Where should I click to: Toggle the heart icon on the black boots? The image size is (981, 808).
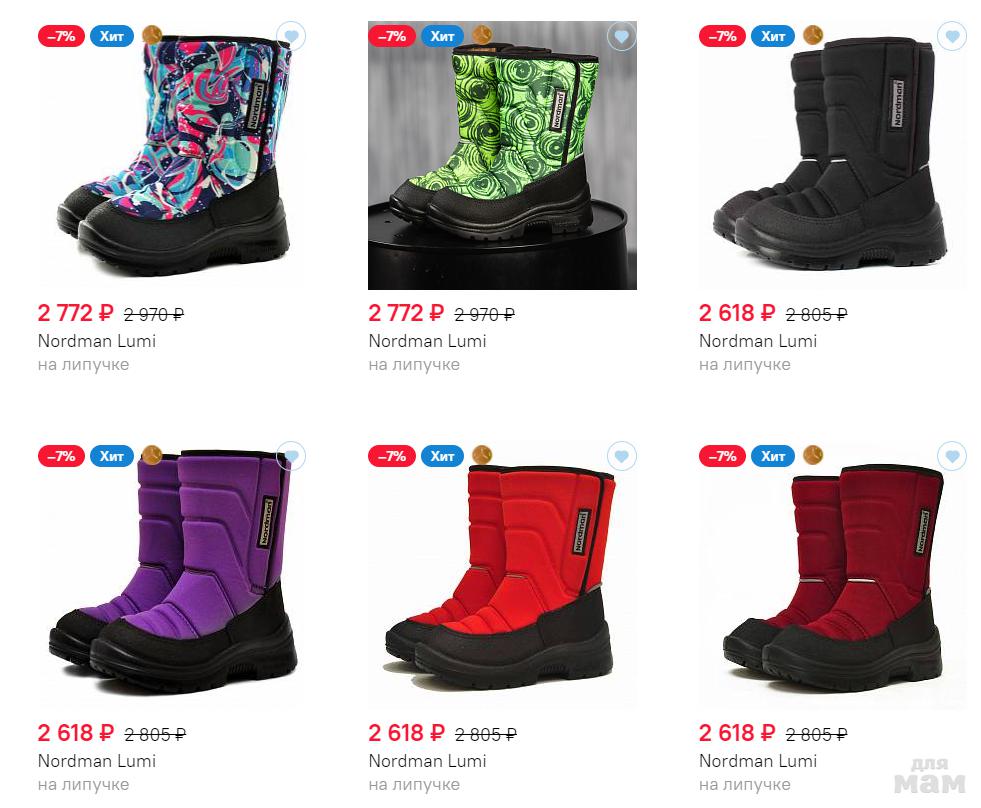(952, 36)
